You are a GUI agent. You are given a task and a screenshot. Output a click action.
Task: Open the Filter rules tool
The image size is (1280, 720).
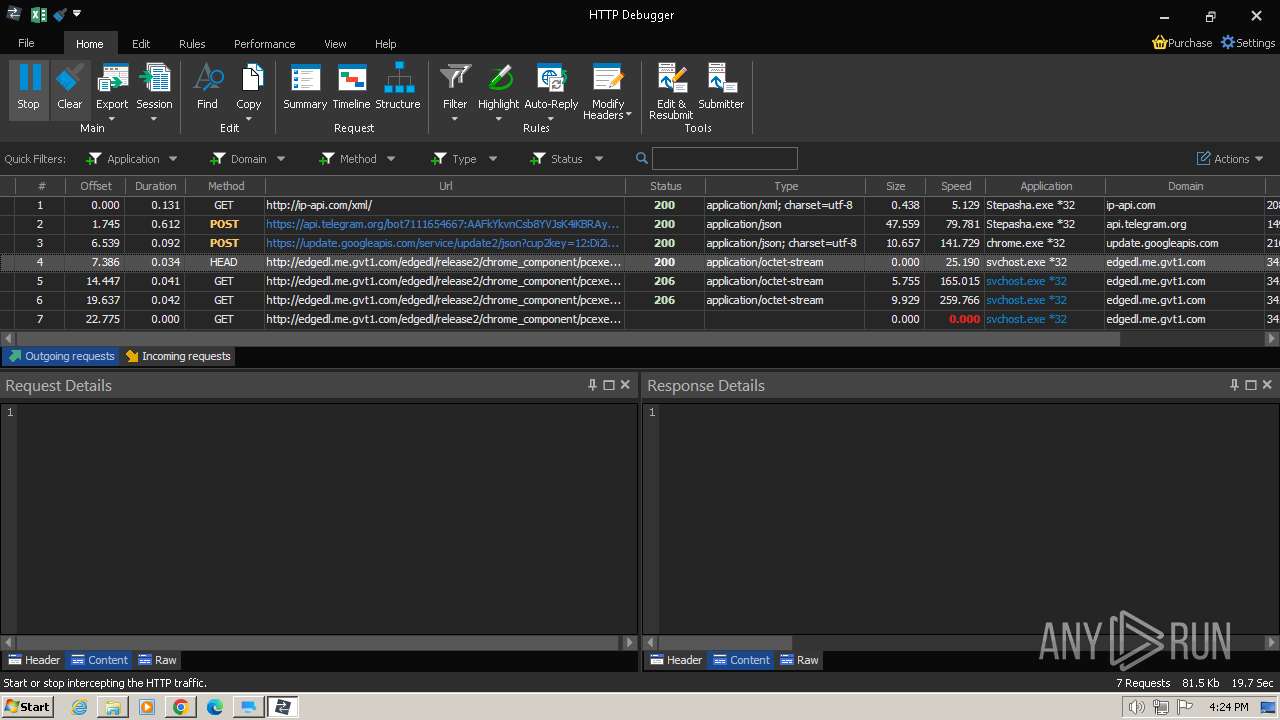(455, 86)
